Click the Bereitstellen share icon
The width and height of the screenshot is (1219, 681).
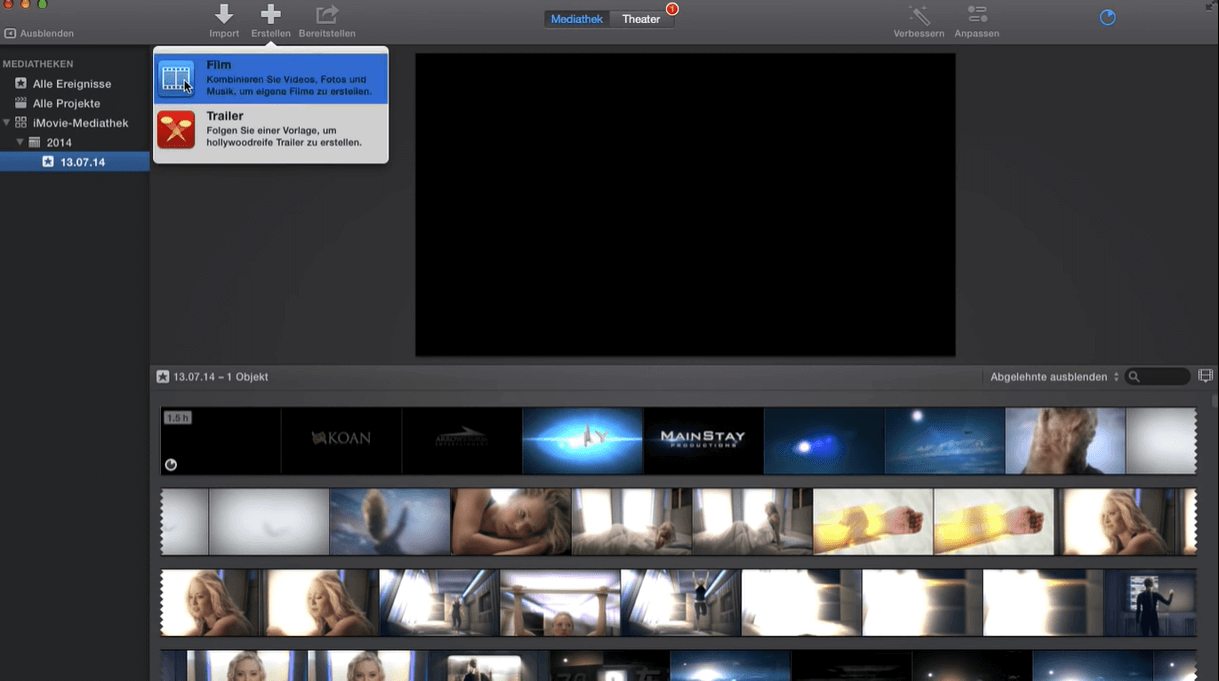(x=327, y=14)
